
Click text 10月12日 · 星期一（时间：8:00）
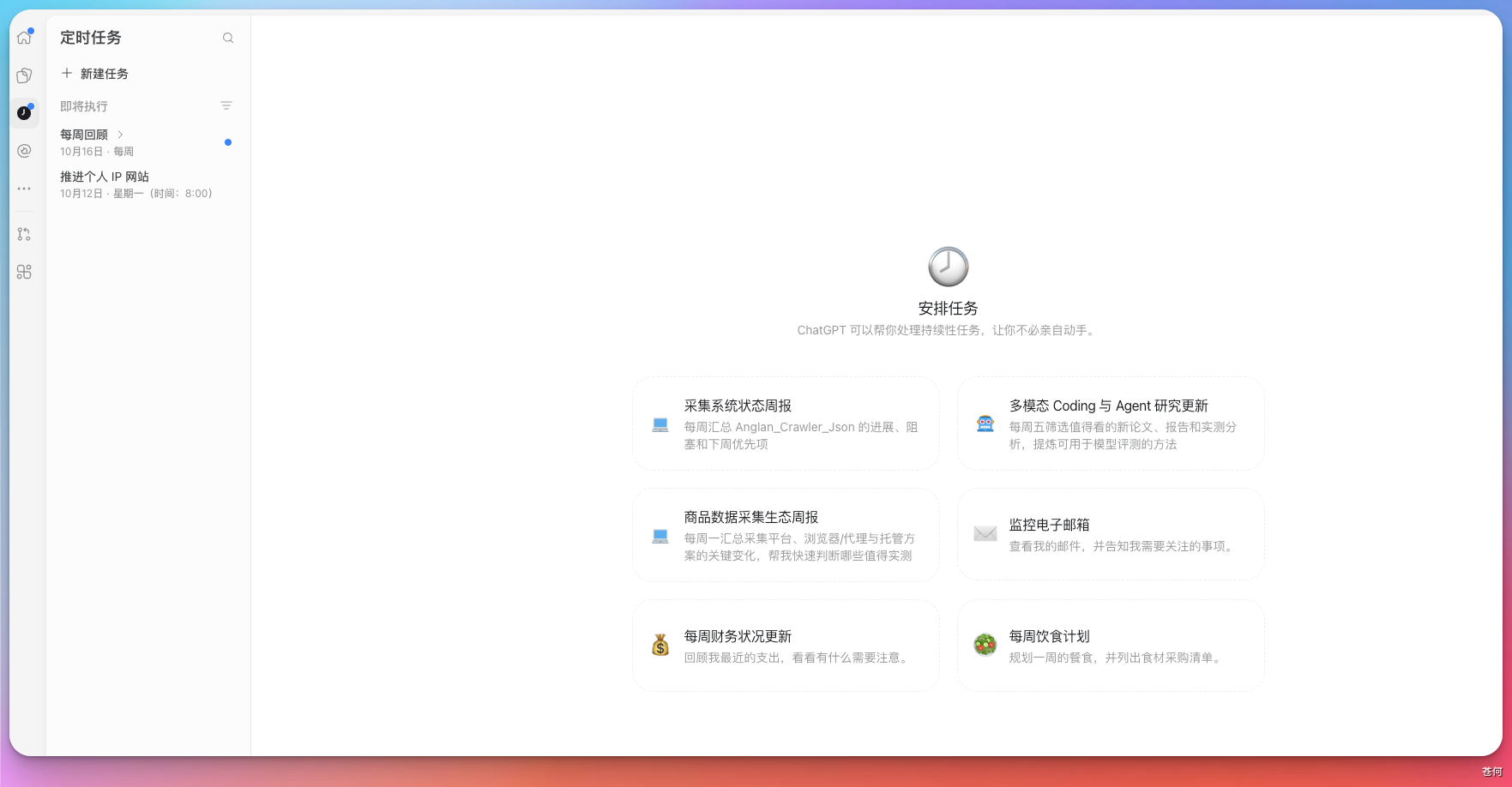point(136,194)
